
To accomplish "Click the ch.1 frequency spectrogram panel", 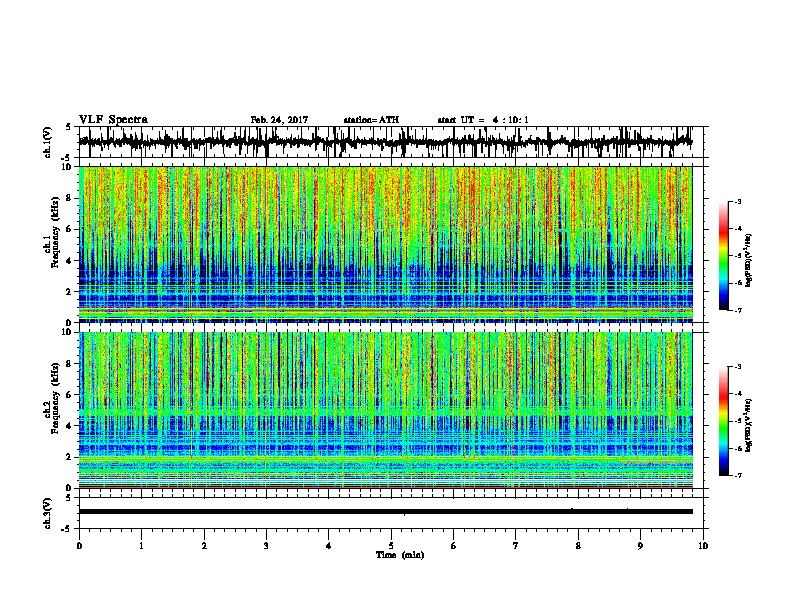I will tap(386, 244).
